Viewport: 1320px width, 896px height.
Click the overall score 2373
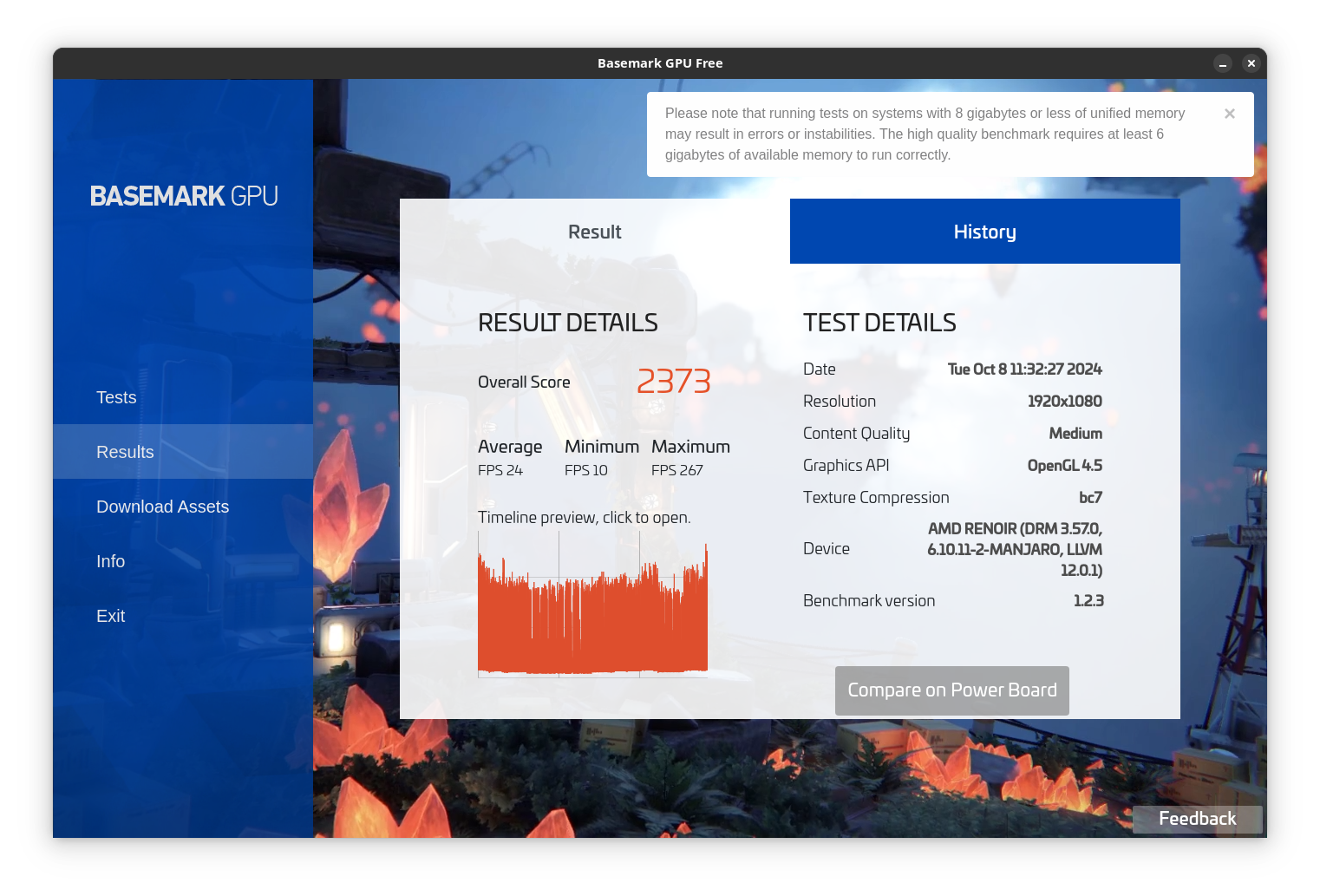click(x=673, y=382)
